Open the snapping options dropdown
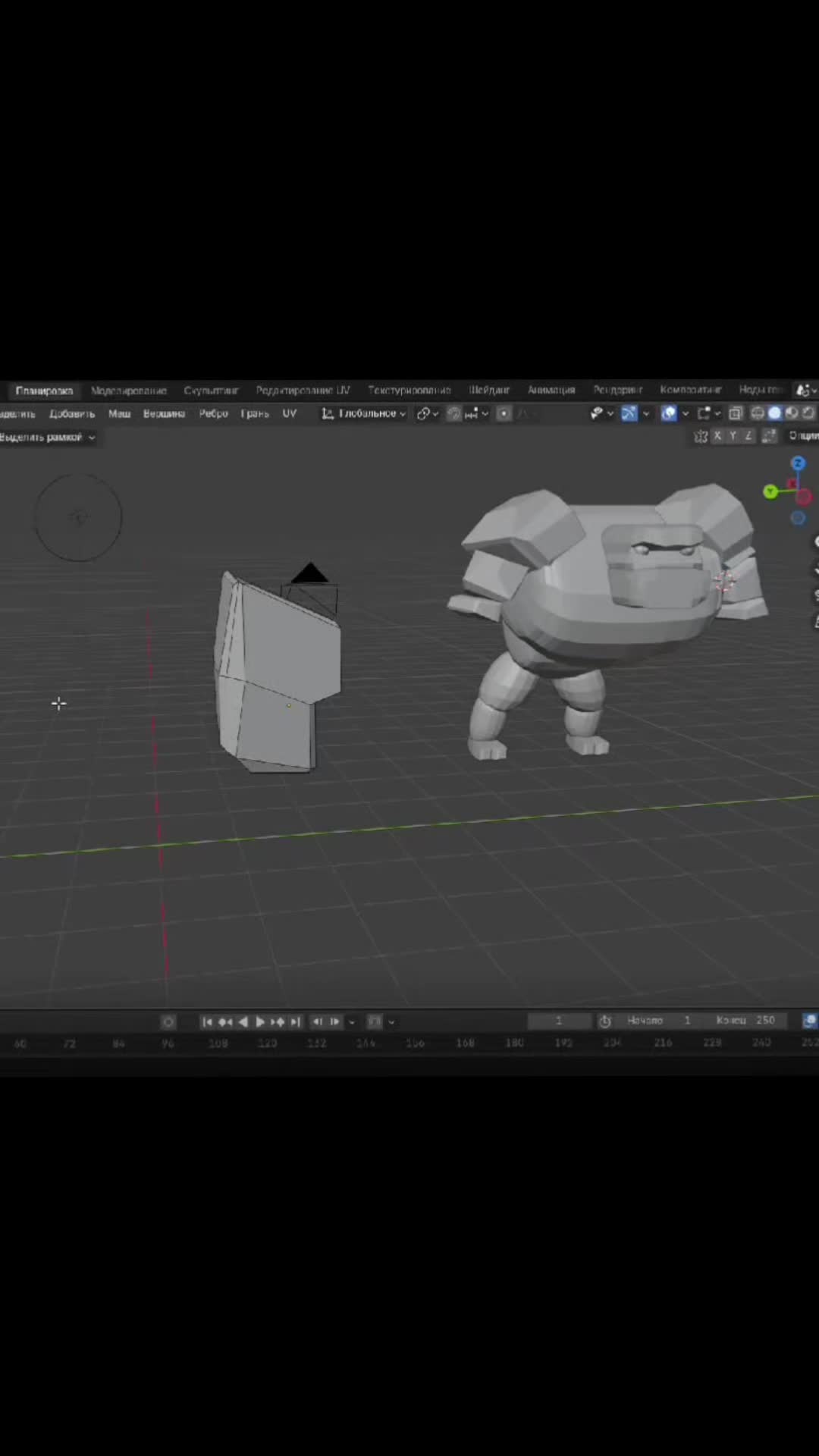819x1456 pixels. (476, 413)
